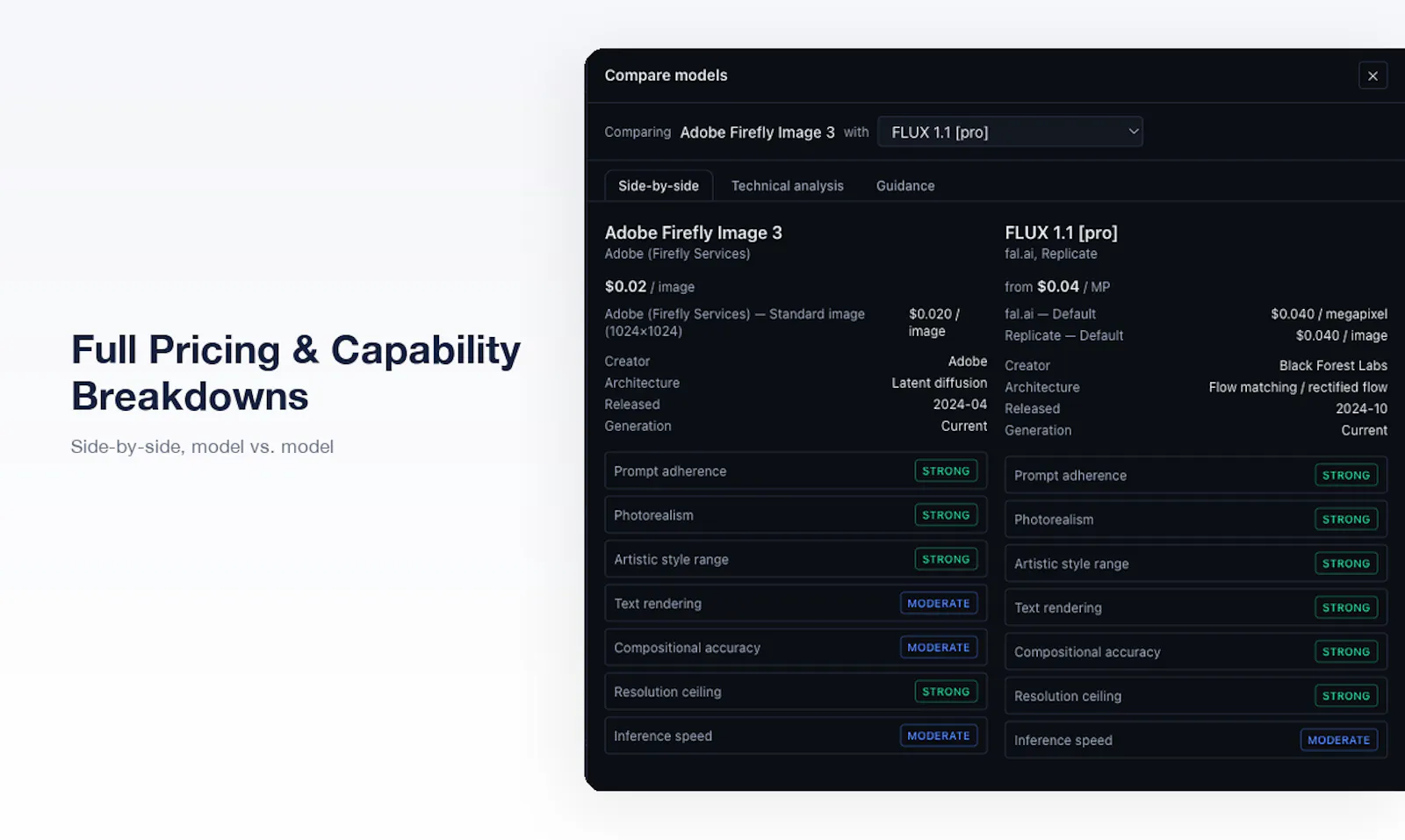1405x840 pixels.
Task: Click the '$0.040 / image' price value
Action: [1341, 335]
